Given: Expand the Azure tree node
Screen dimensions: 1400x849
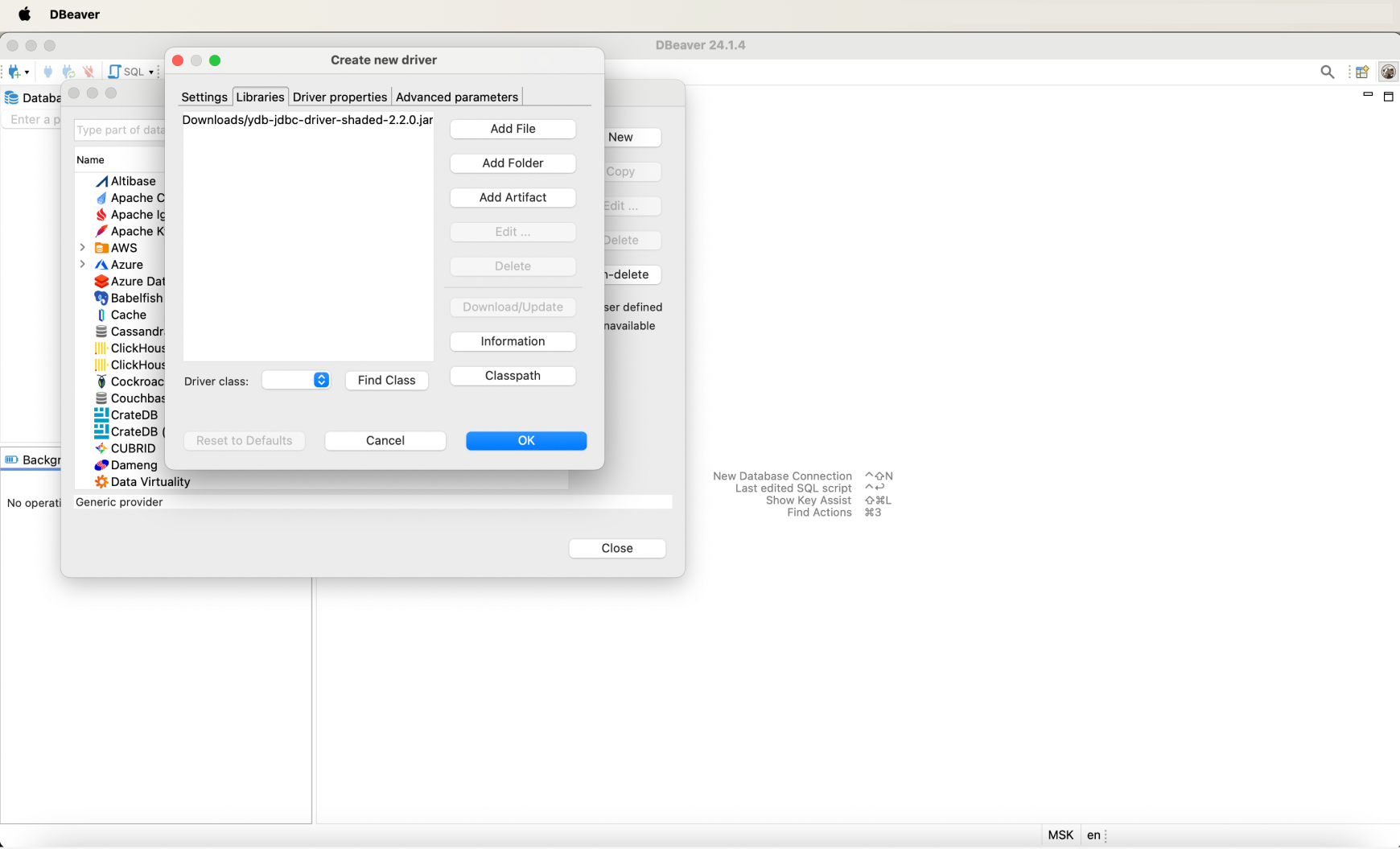Looking at the screenshot, I should point(82,264).
